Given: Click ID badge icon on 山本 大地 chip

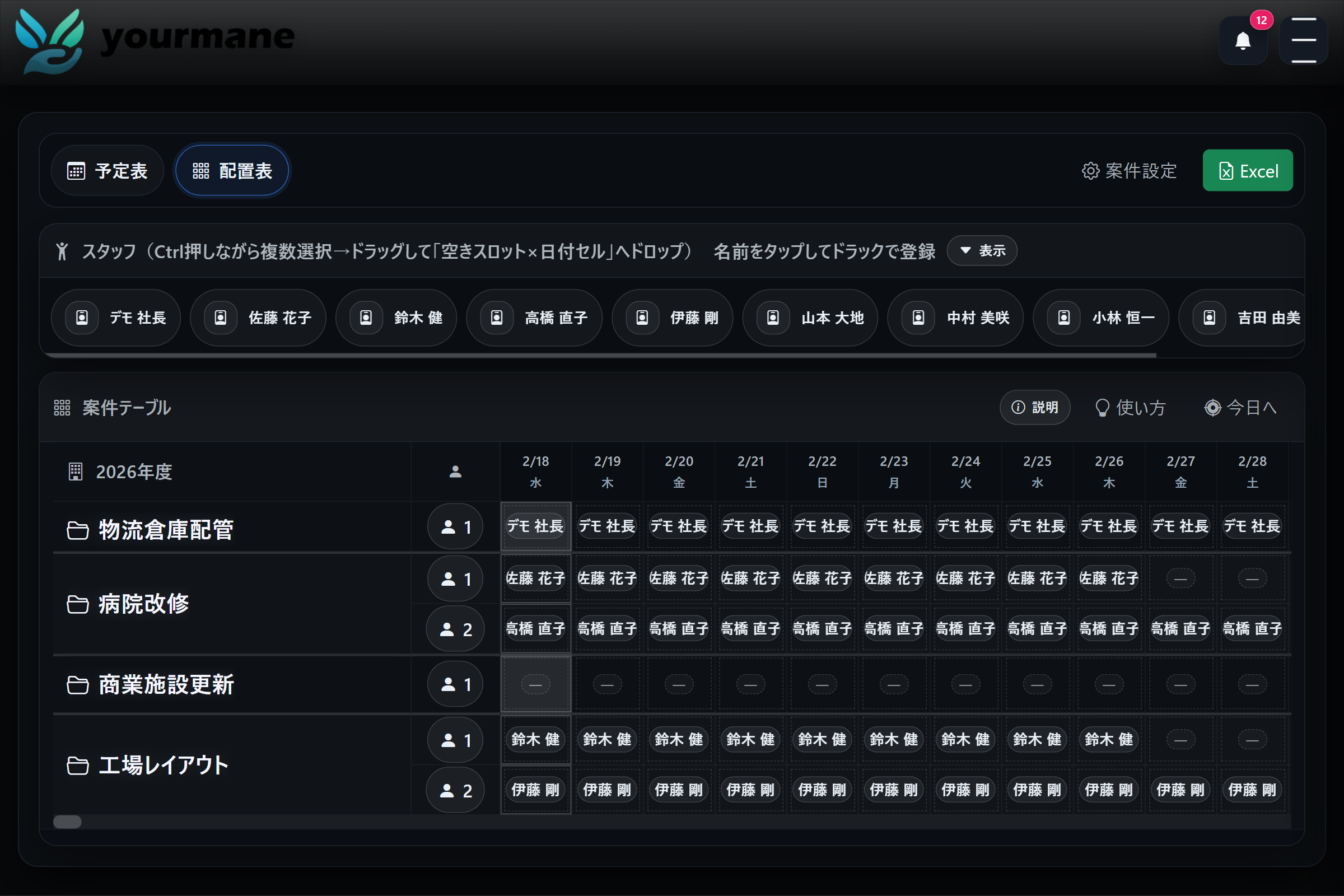Looking at the screenshot, I should [x=773, y=318].
